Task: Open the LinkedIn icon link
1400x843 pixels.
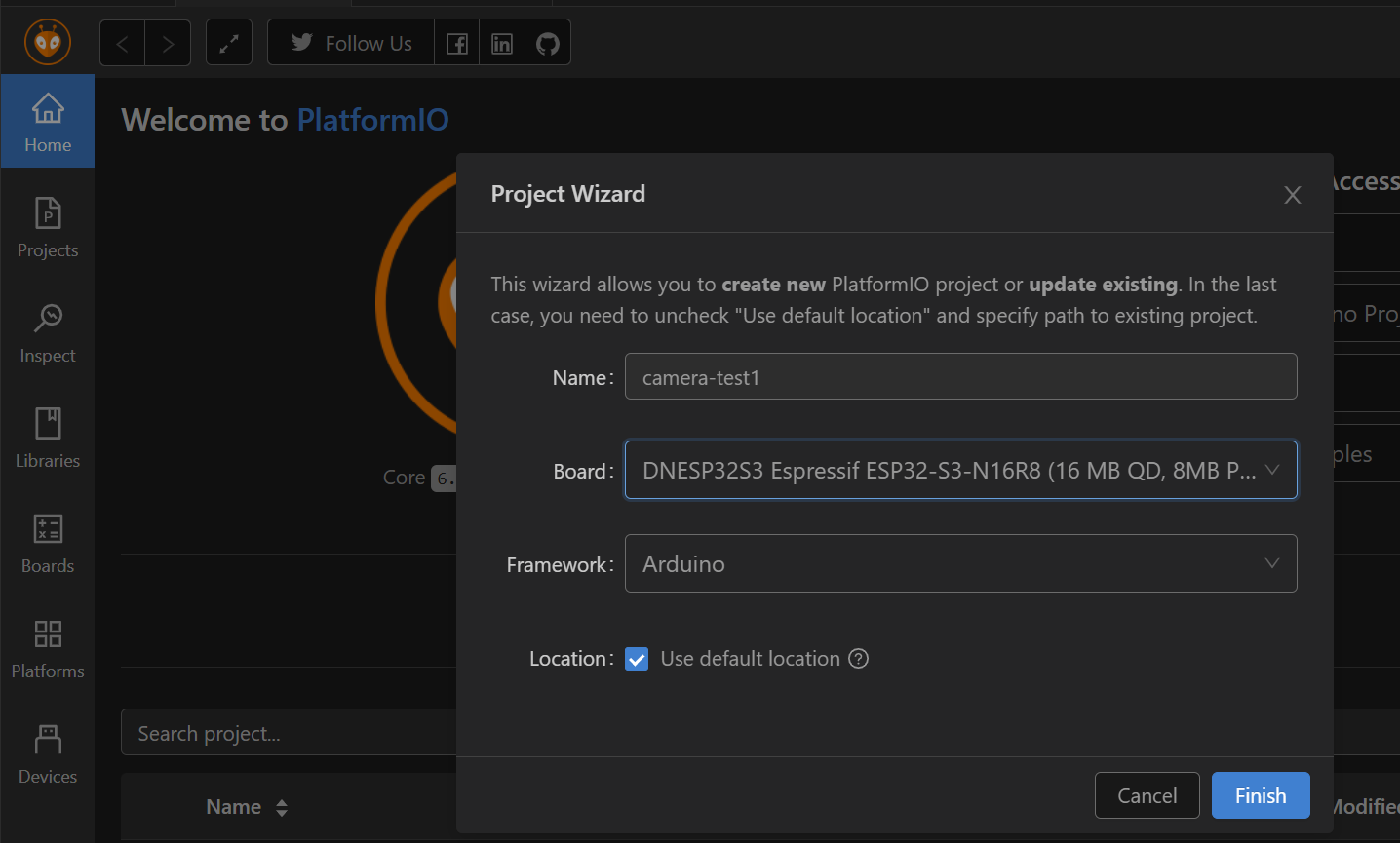Action: coord(502,43)
